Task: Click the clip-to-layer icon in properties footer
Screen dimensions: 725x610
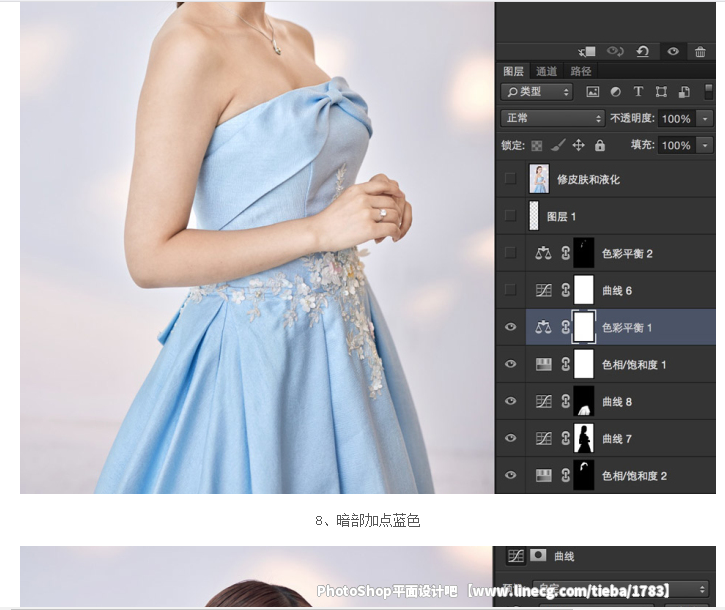Action: 587,51
